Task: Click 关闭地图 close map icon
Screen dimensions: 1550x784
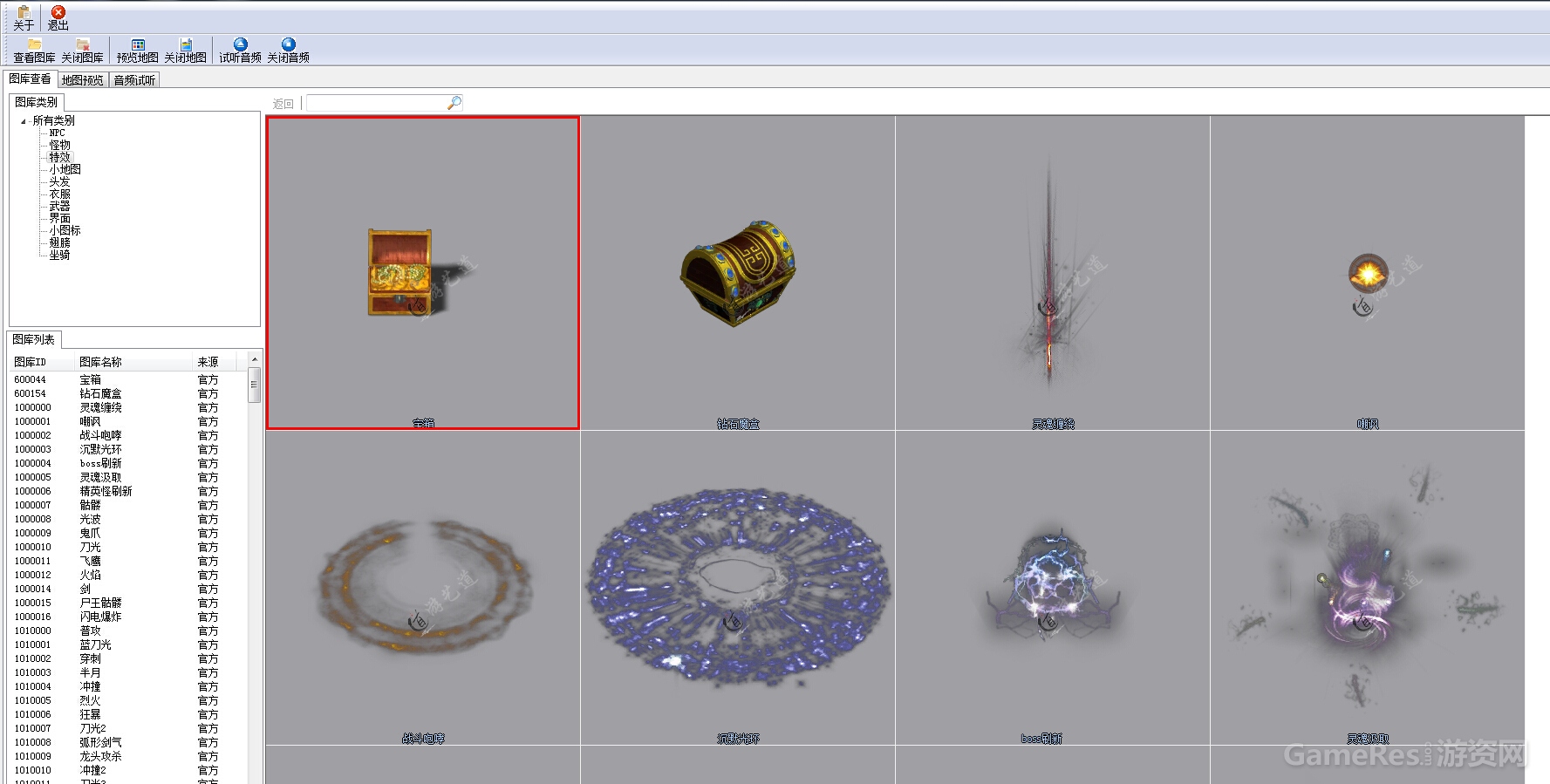Action: [186, 44]
